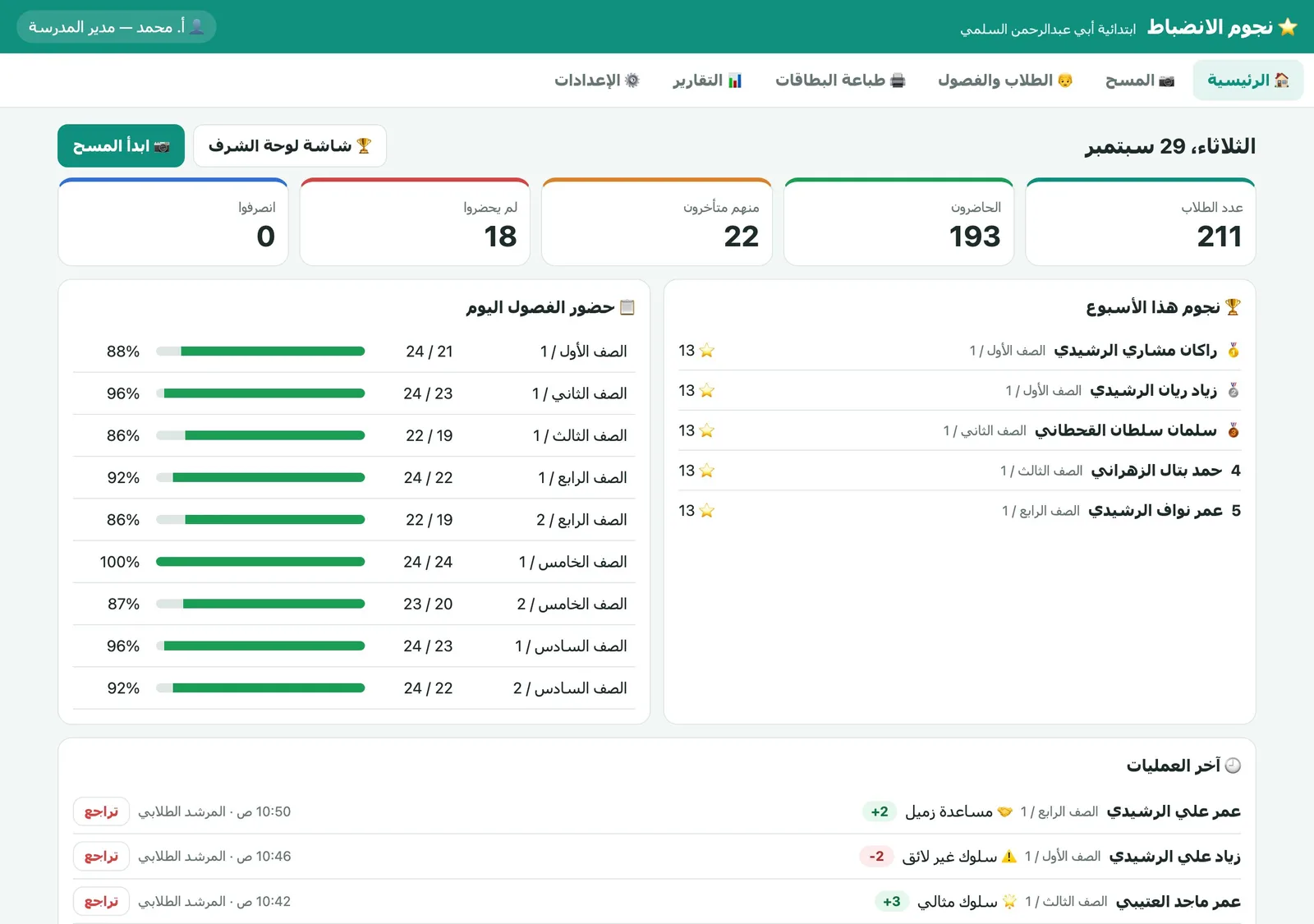Go to the المسح scan tab
1314x924 pixels.
(1140, 80)
